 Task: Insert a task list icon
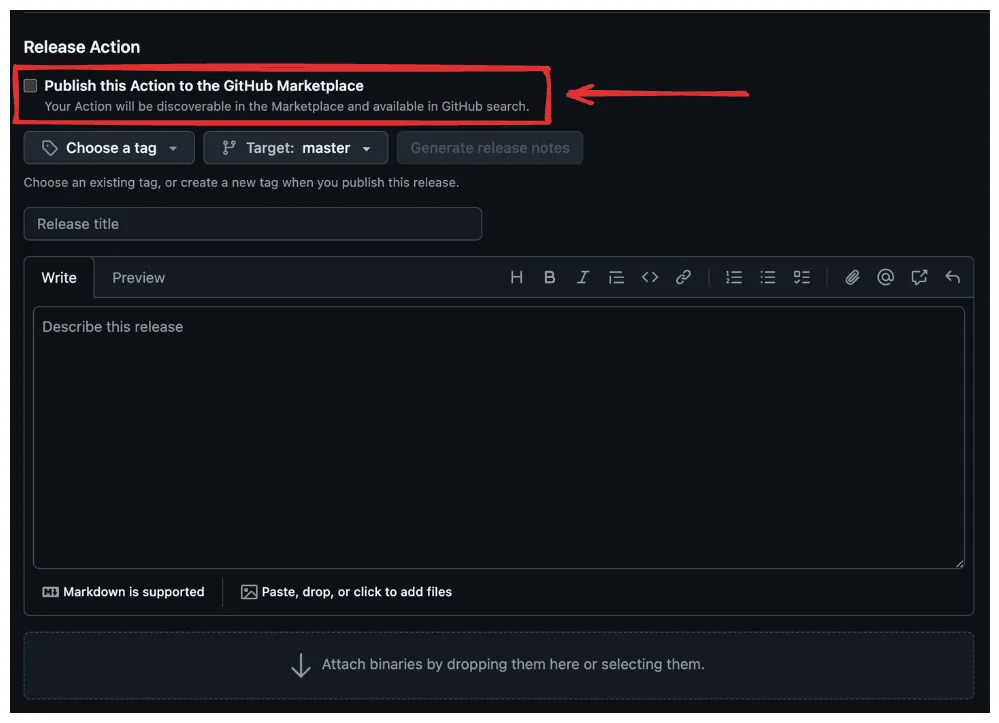pos(801,277)
